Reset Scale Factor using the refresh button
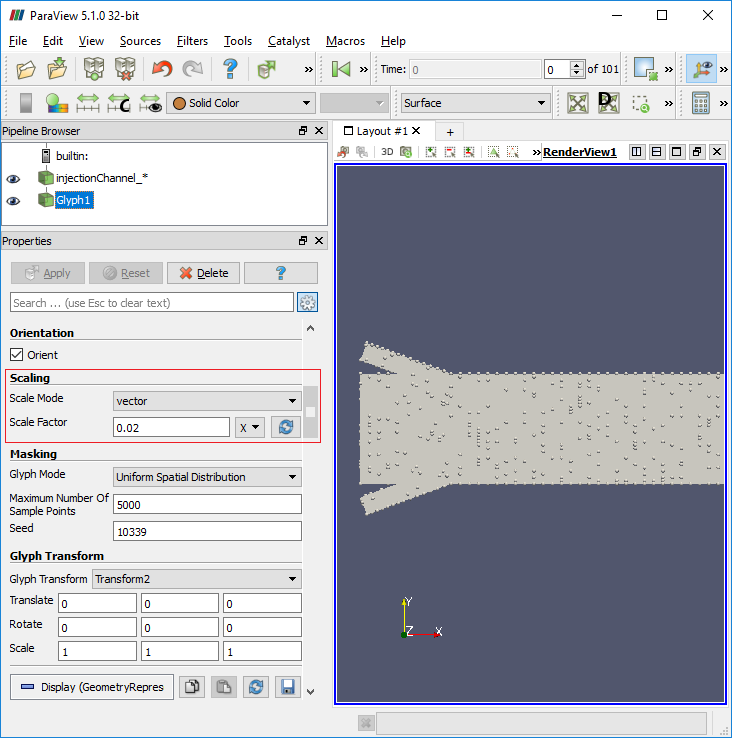 [x=286, y=427]
